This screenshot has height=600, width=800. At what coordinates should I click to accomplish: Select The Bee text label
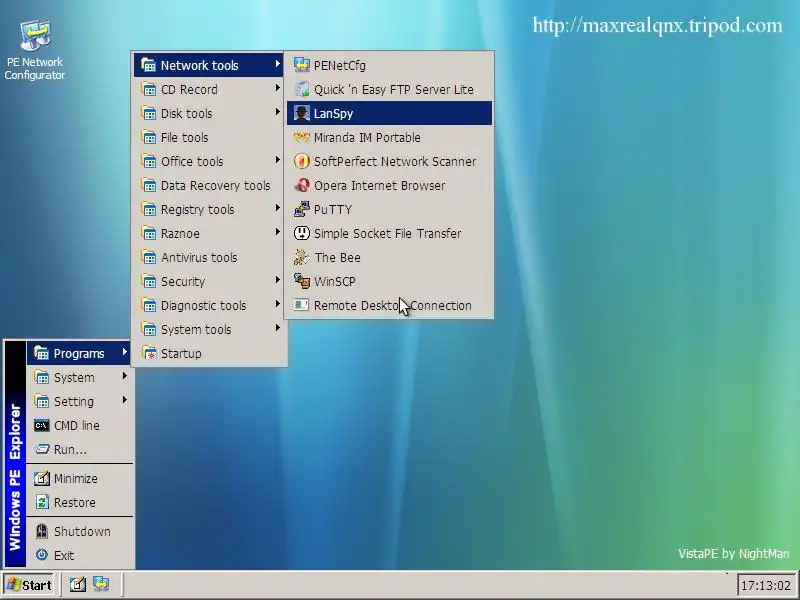pyautogui.click(x=337, y=257)
